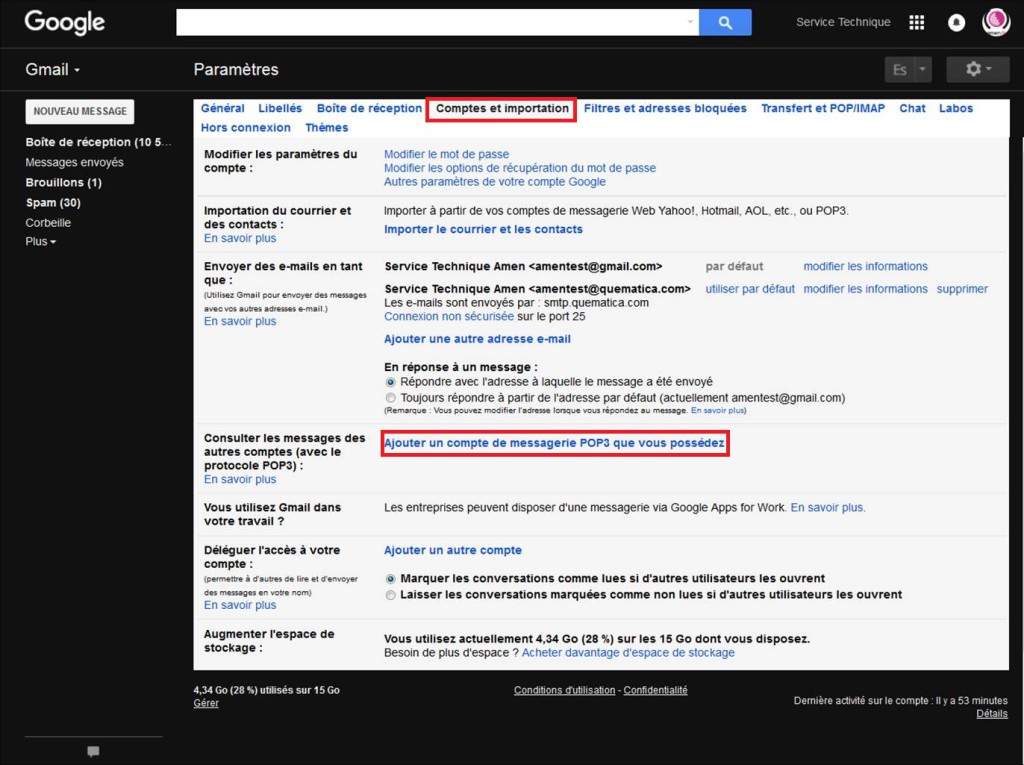Image resolution: width=1024 pixels, height=765 pixels.
Task: Open the account profile avatar
Action: click(996, 23)
